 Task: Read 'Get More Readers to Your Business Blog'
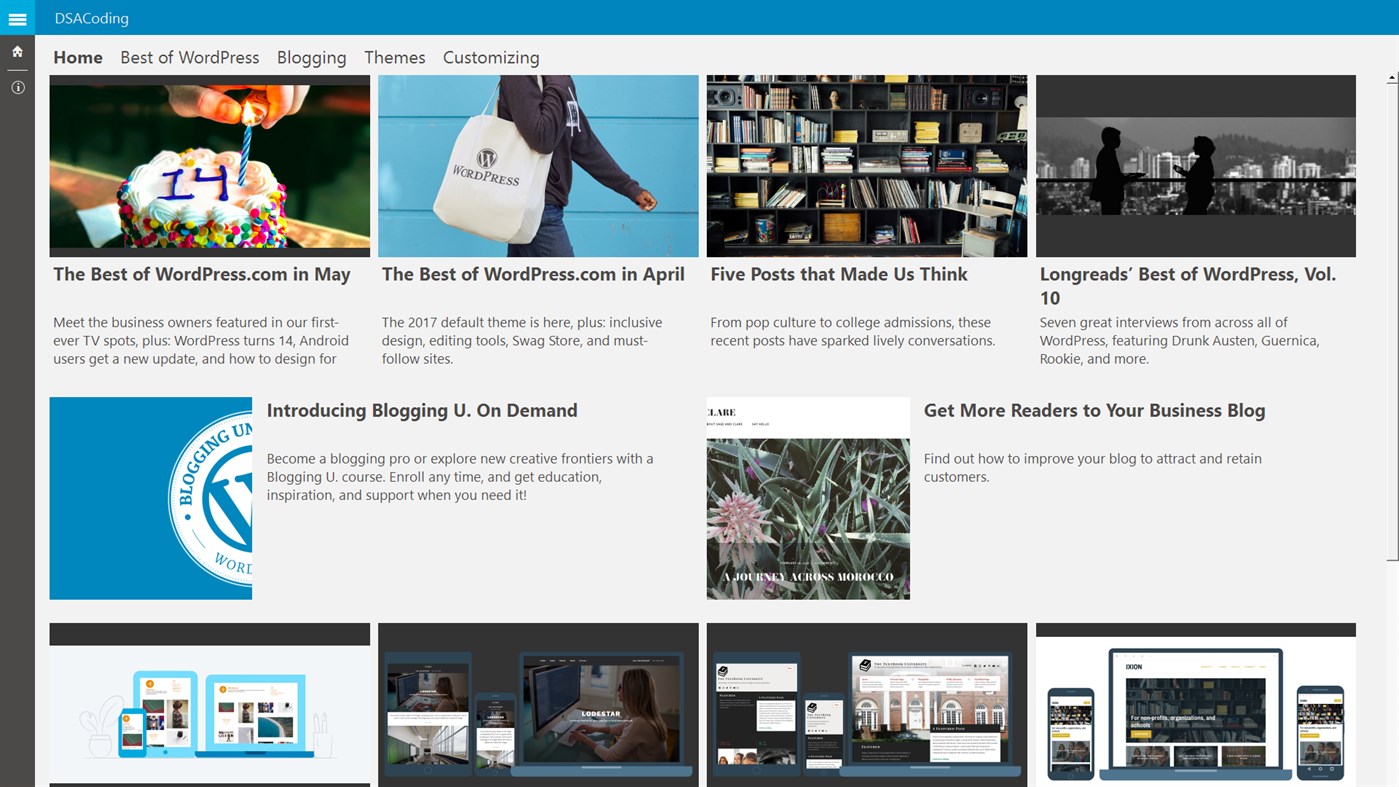pyautogui.click(x=1095, y=411)
